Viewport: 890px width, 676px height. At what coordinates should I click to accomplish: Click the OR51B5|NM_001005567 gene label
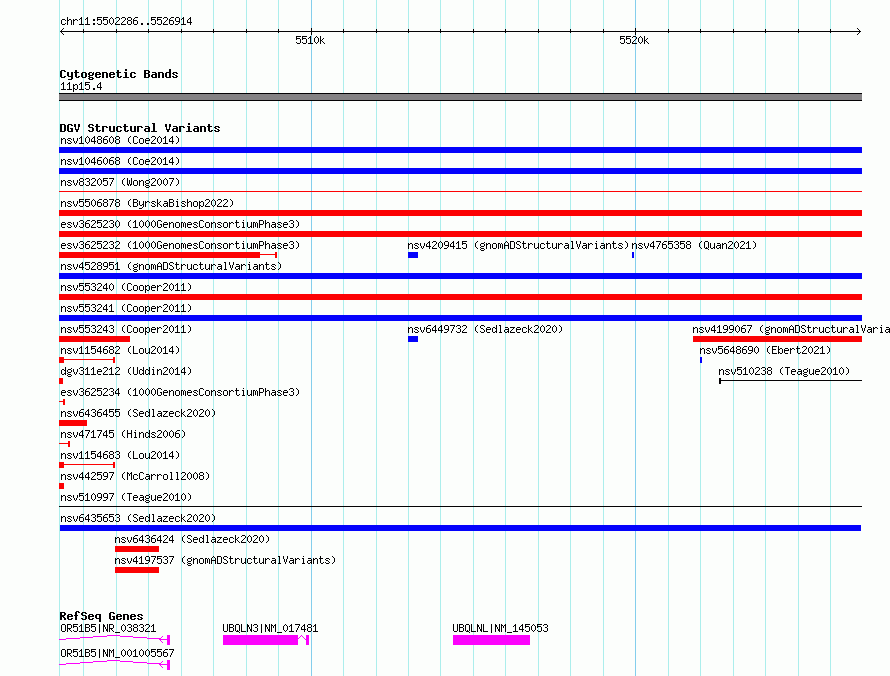tap(117, 653)
